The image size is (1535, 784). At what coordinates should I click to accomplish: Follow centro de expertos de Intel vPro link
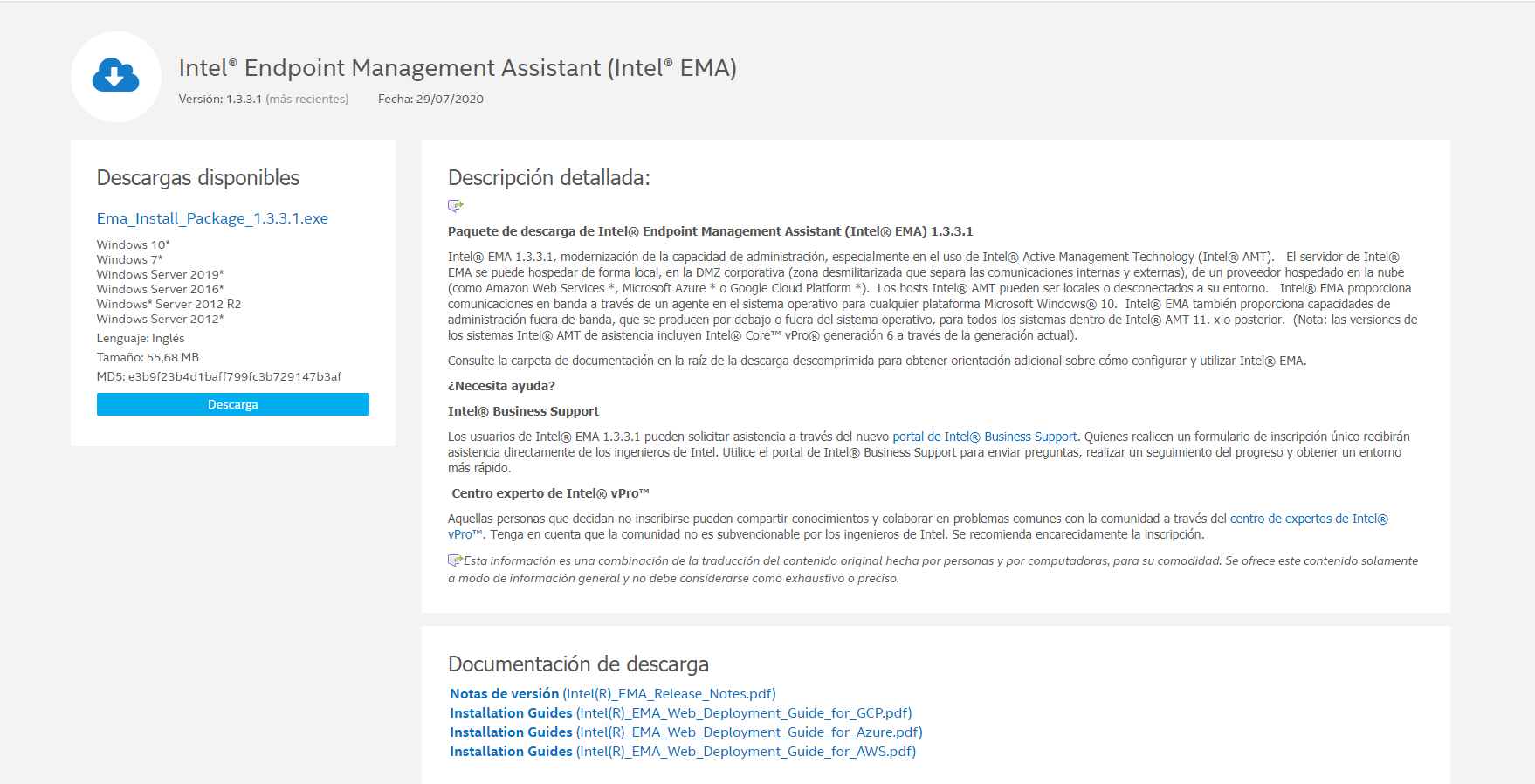click(1309, 519)
